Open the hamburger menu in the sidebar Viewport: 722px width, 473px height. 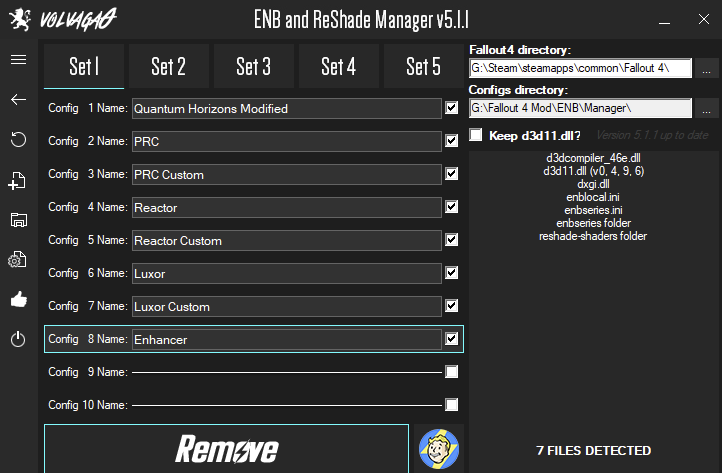tap(18, 60)
